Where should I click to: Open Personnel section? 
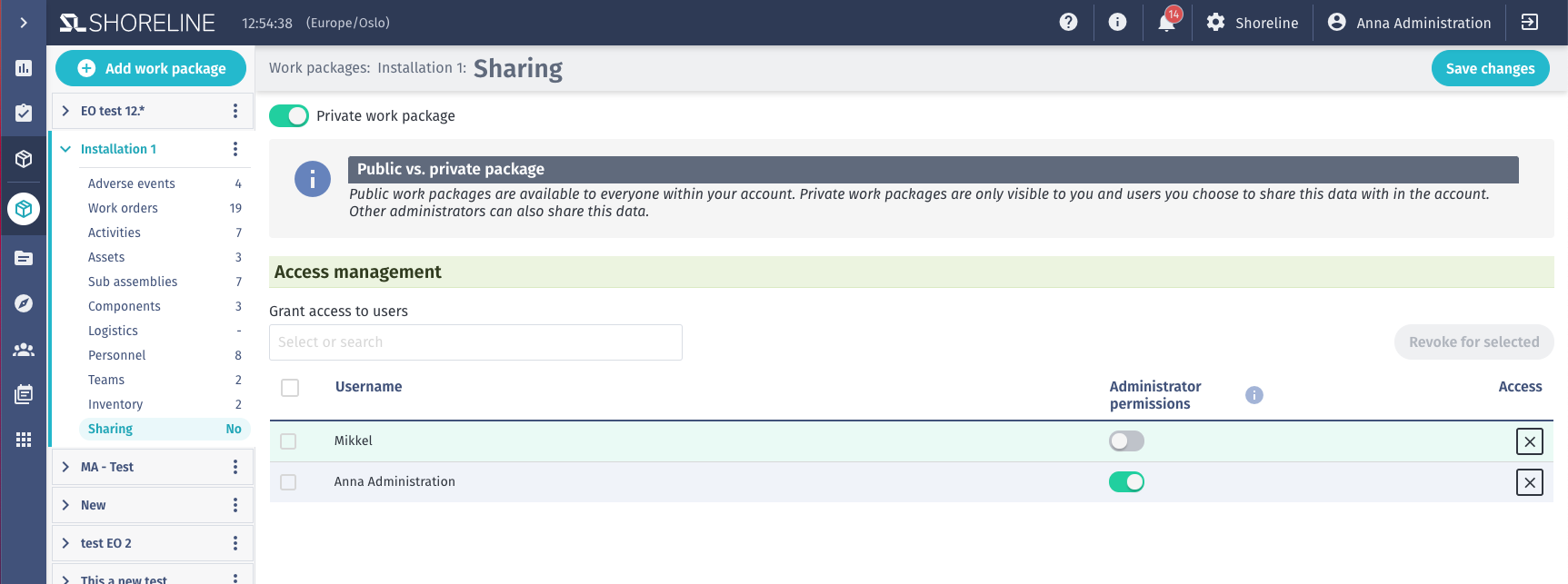tap(165, 355)
